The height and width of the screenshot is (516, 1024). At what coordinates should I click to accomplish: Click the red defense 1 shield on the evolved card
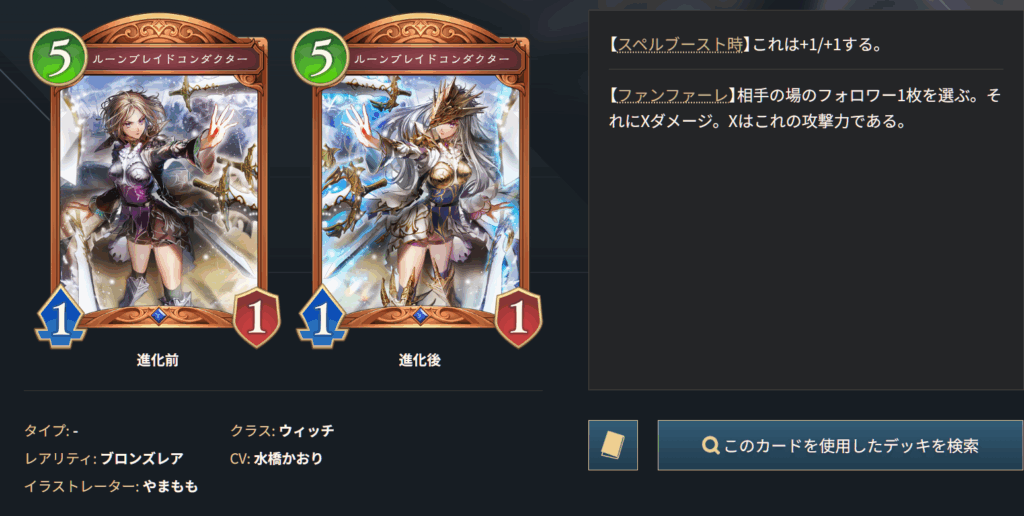pyautogui.click(x=519, y=318)
